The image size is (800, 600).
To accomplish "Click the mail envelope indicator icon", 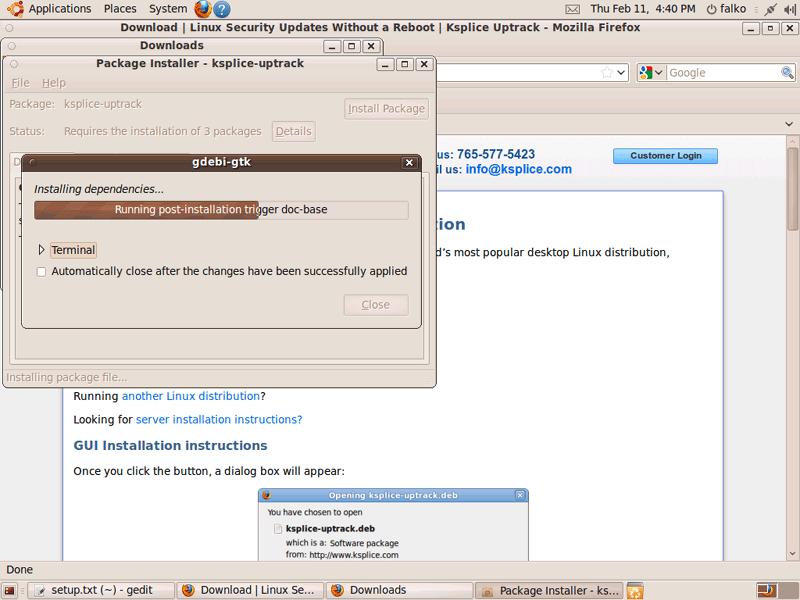I will (572, 9).
